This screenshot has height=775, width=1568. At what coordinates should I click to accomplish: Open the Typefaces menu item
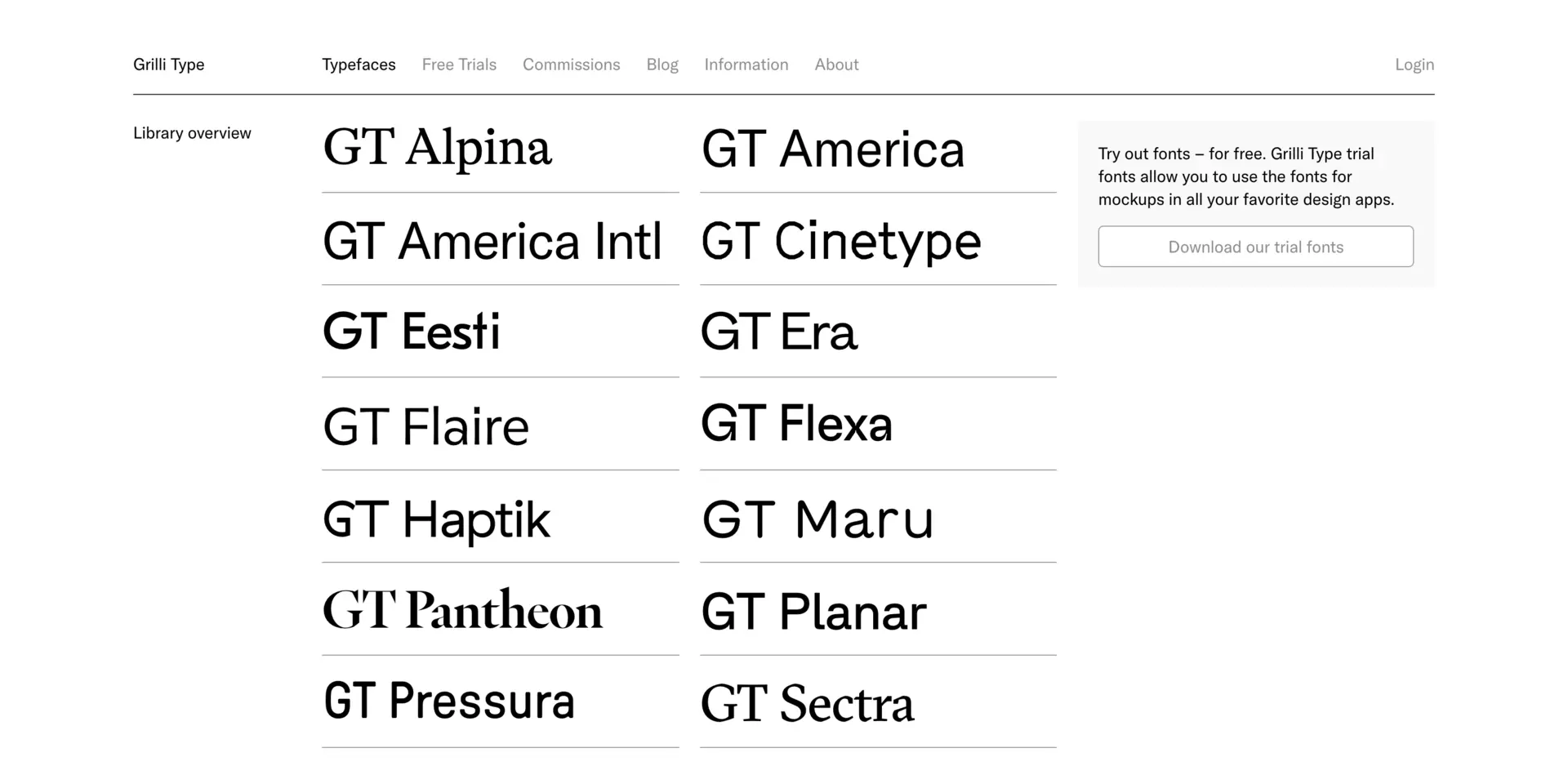(x=359, y=65)
